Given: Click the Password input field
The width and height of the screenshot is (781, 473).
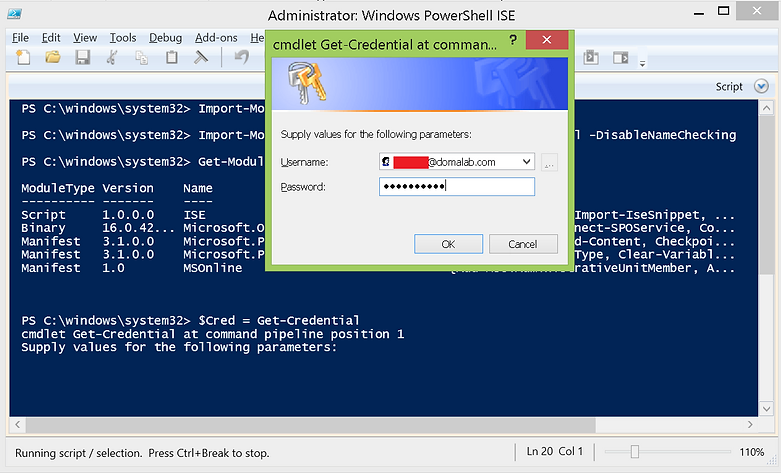Looking at the screenshot, I should click(457, 187).
